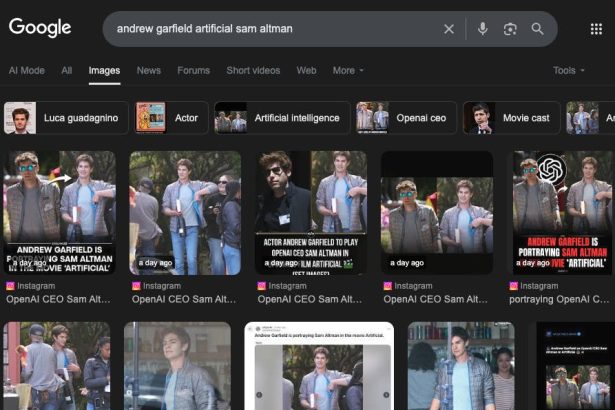Clear the search query with the X icon
Viewport: 615px width, 410px height.
click(x=449, y=29)
